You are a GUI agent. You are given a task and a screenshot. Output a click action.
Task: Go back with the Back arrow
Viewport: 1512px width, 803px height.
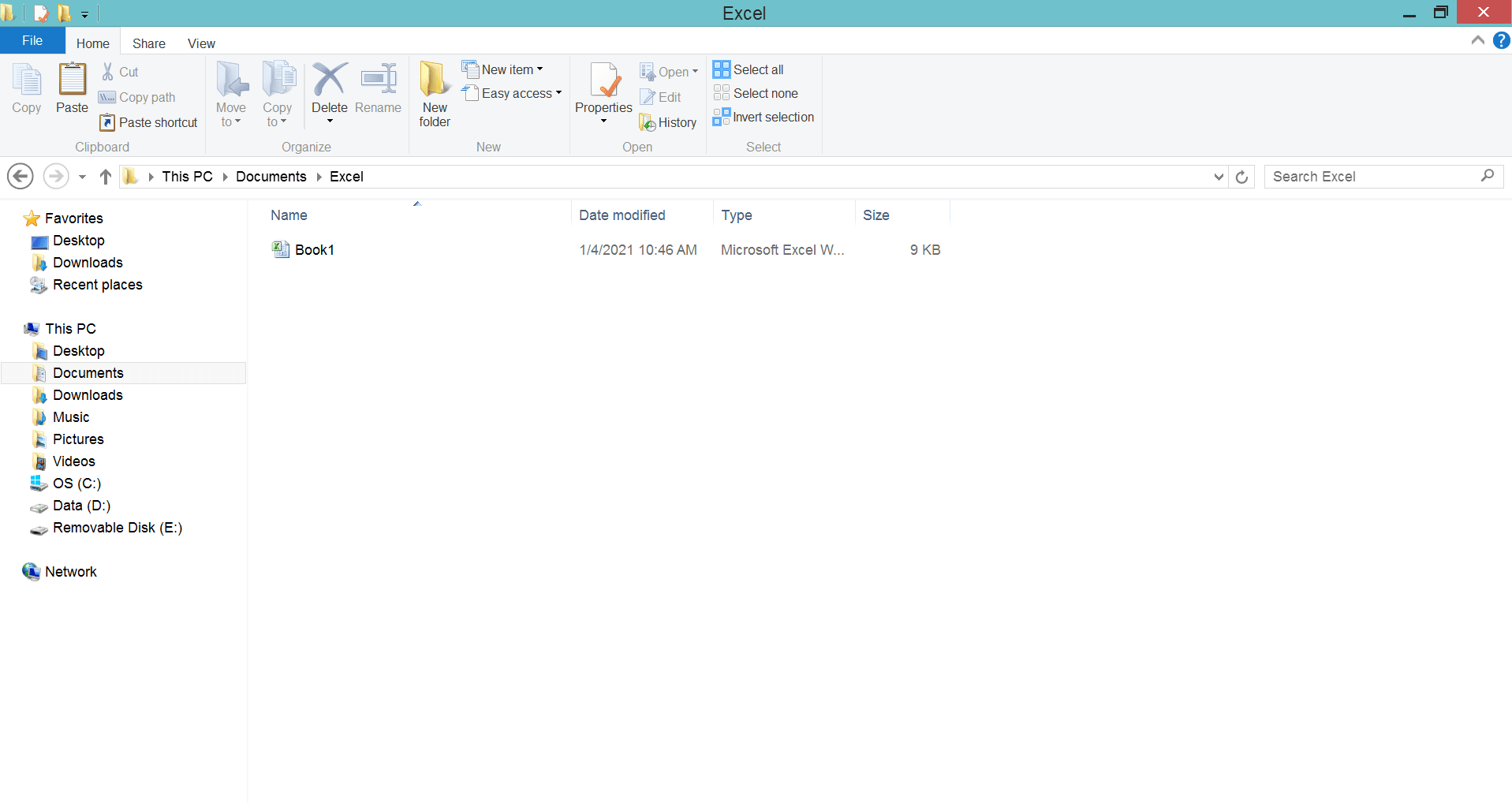(x=21, y=176)
